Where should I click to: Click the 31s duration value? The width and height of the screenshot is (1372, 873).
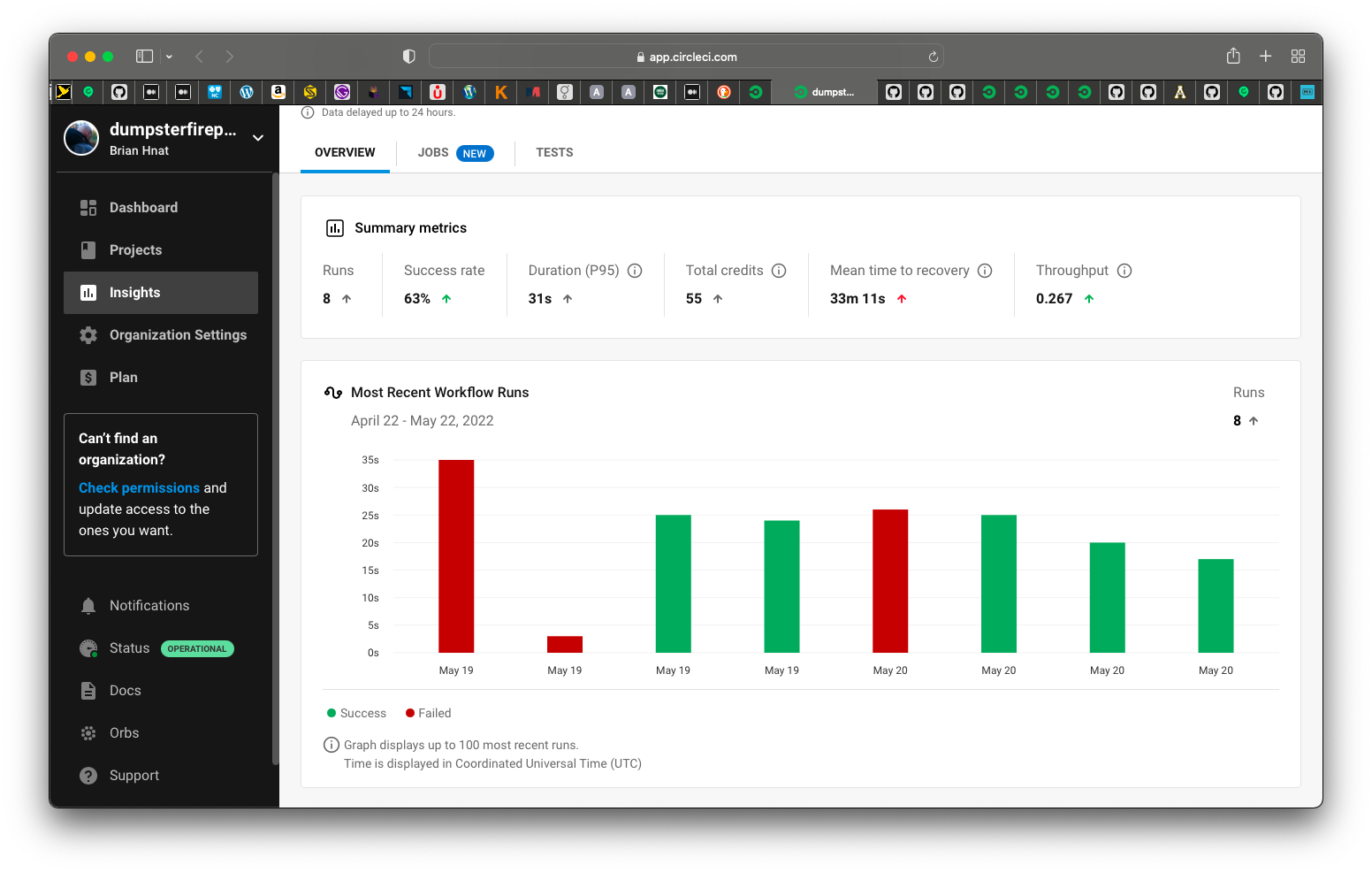pyautogui.click(x=540, y=299)
